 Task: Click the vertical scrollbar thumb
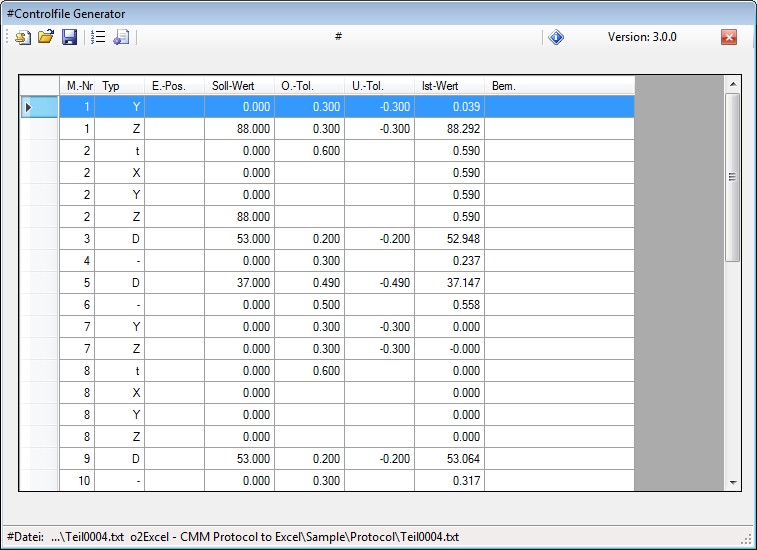[x=733, y=177]
